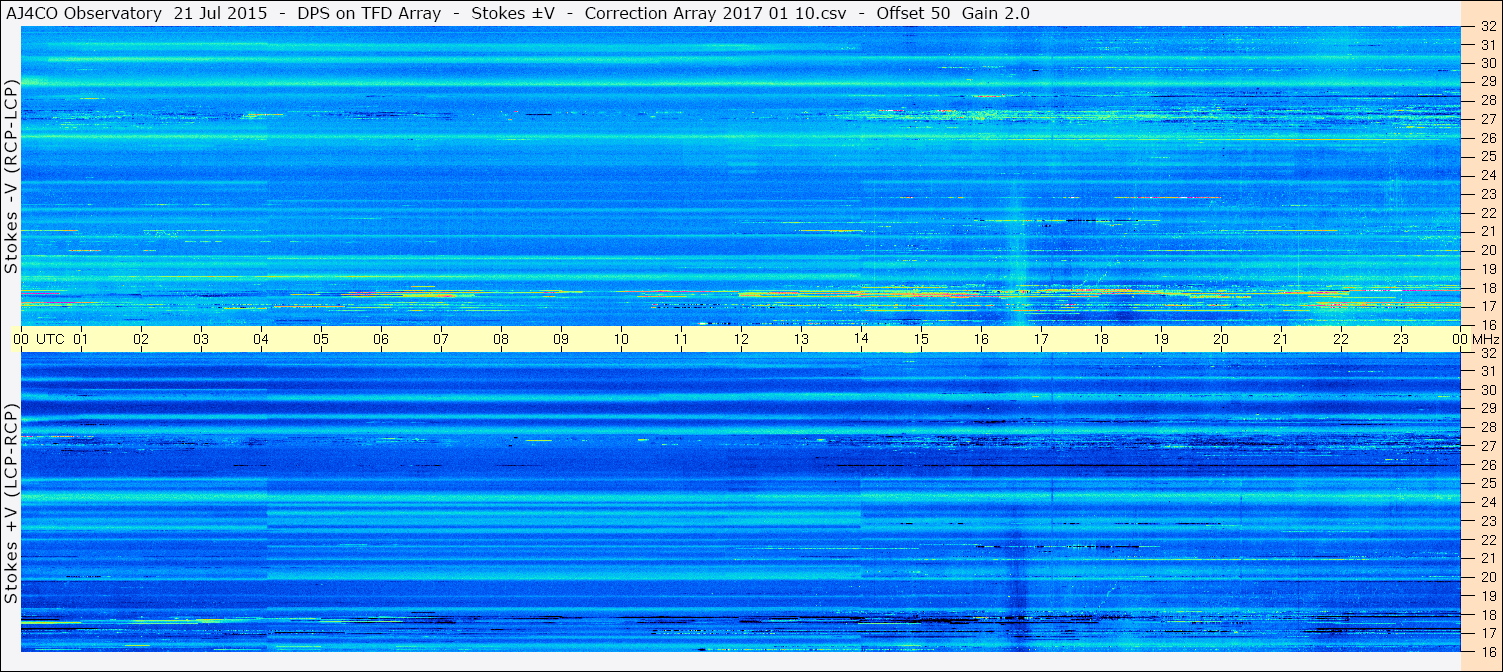Select the 23 hour marker on time axis
This screenshot has height=672, width=1503.
click(1401, 339)
